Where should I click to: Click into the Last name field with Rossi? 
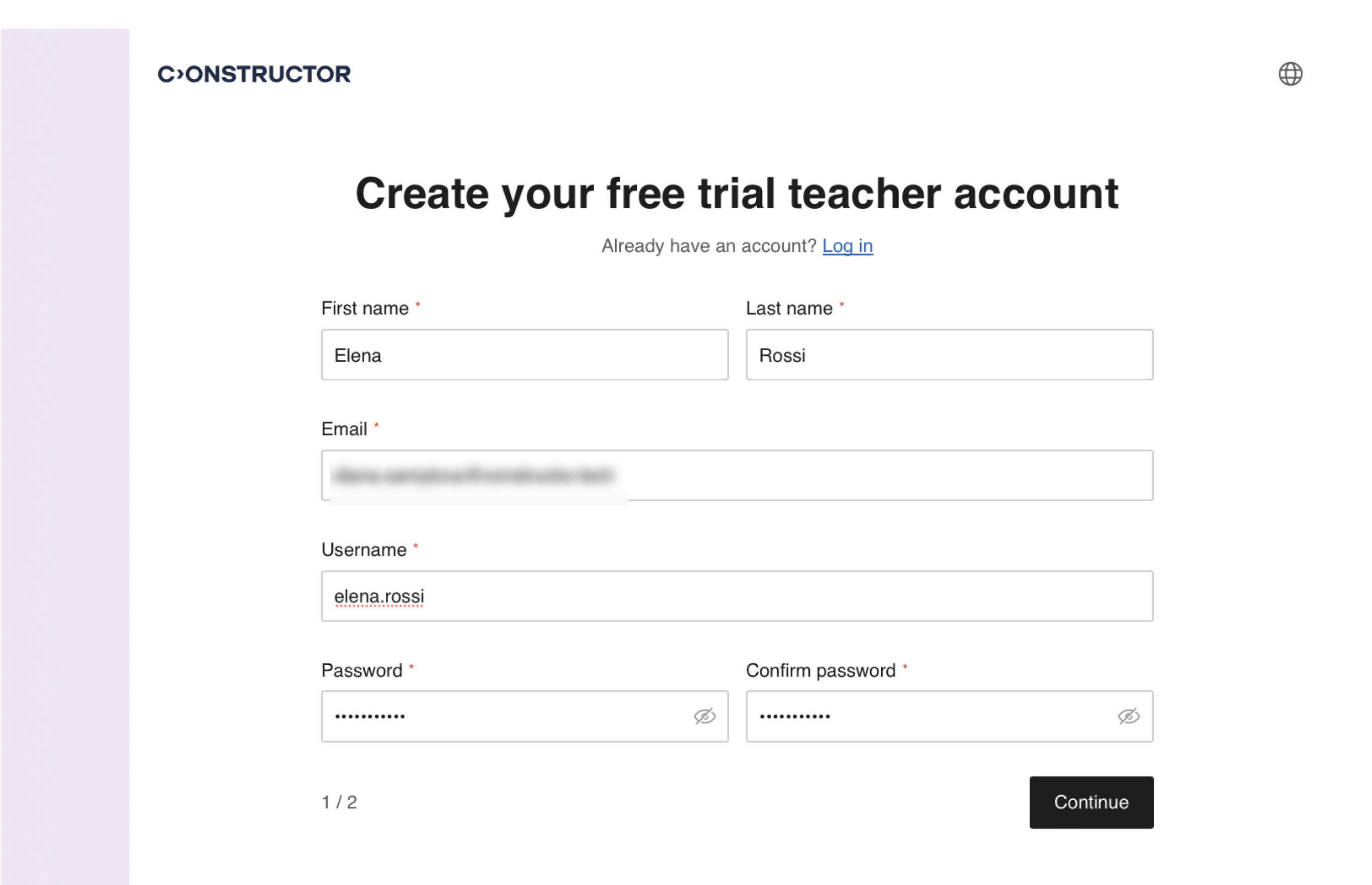[949, 355]
